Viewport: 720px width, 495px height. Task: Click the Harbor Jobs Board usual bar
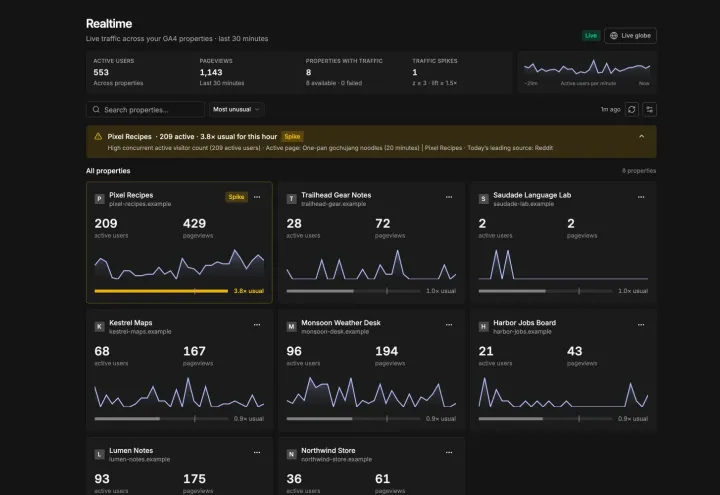click(x=545, y=419)
